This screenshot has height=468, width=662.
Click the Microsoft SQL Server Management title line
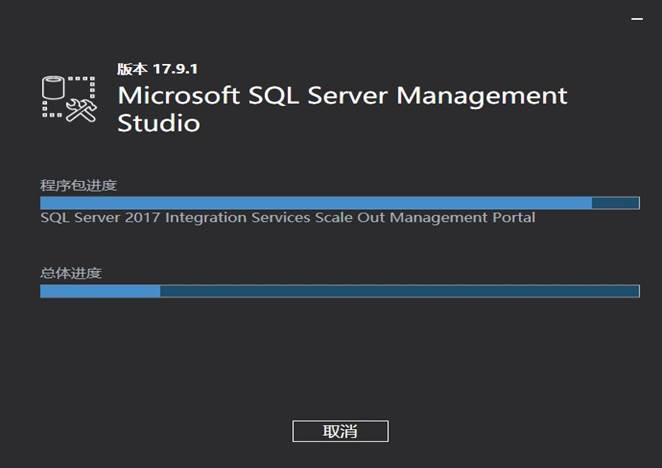coord(342,96)
